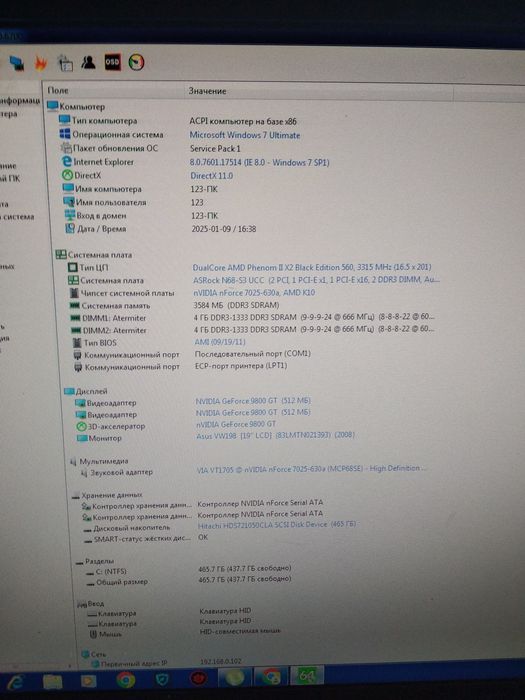The height and width of the screenshot is (700, 525).
Task: Open the Asus VW198 monitor link
Action: [x=275, y=435]
